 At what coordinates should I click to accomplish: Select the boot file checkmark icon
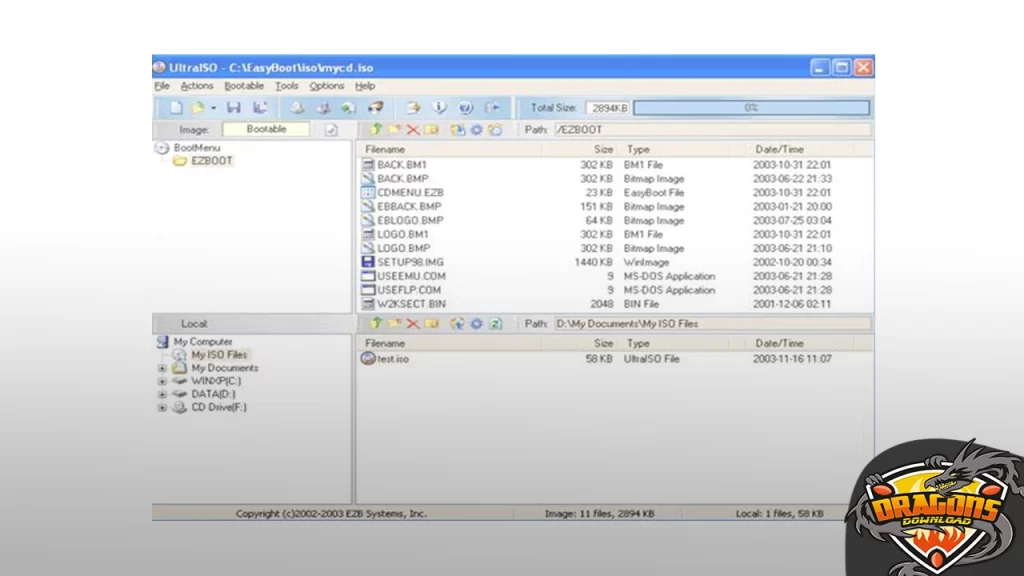tap(330, 130)
